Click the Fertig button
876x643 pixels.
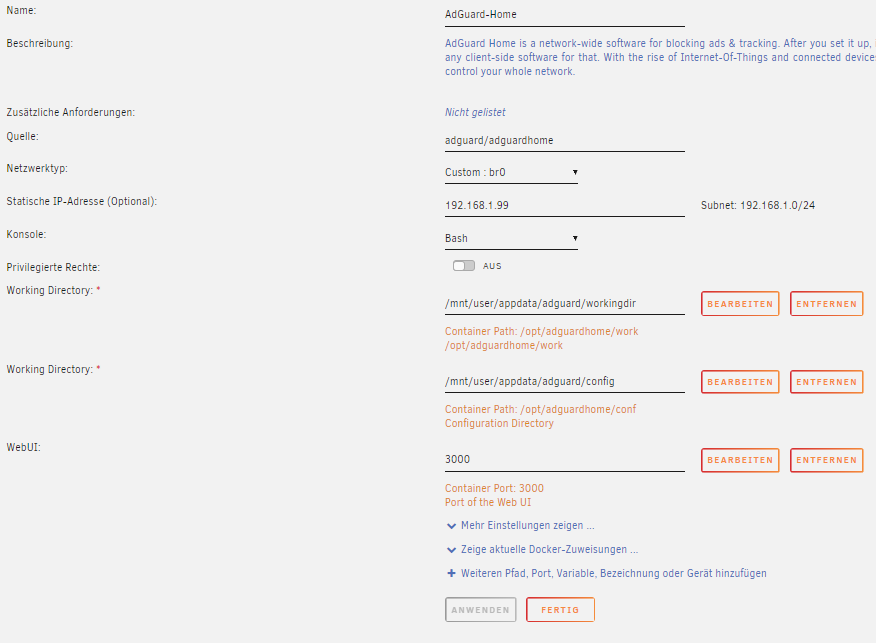coord(560,610)
